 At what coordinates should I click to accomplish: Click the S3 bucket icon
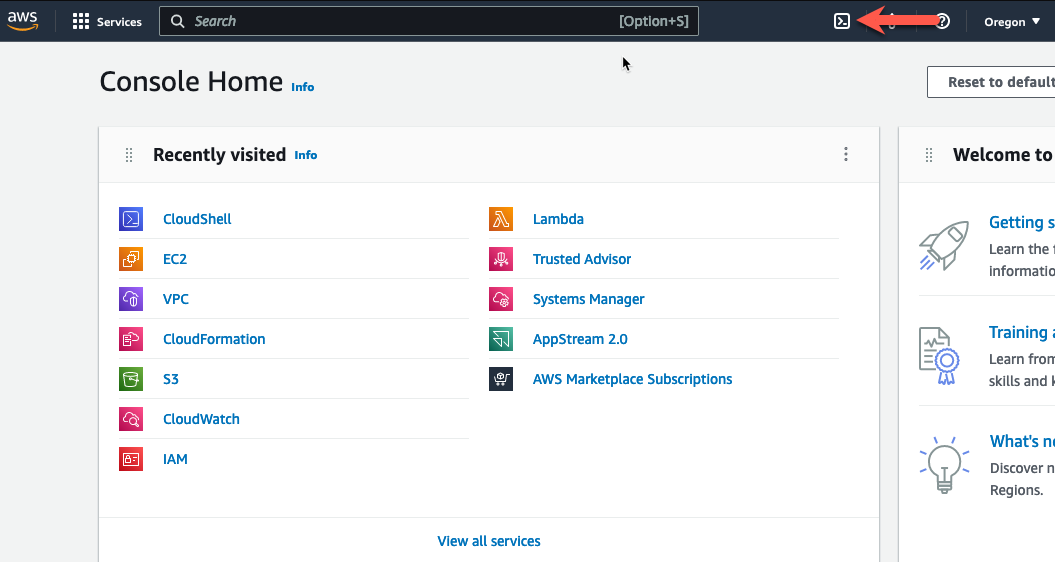click(131, 379)
